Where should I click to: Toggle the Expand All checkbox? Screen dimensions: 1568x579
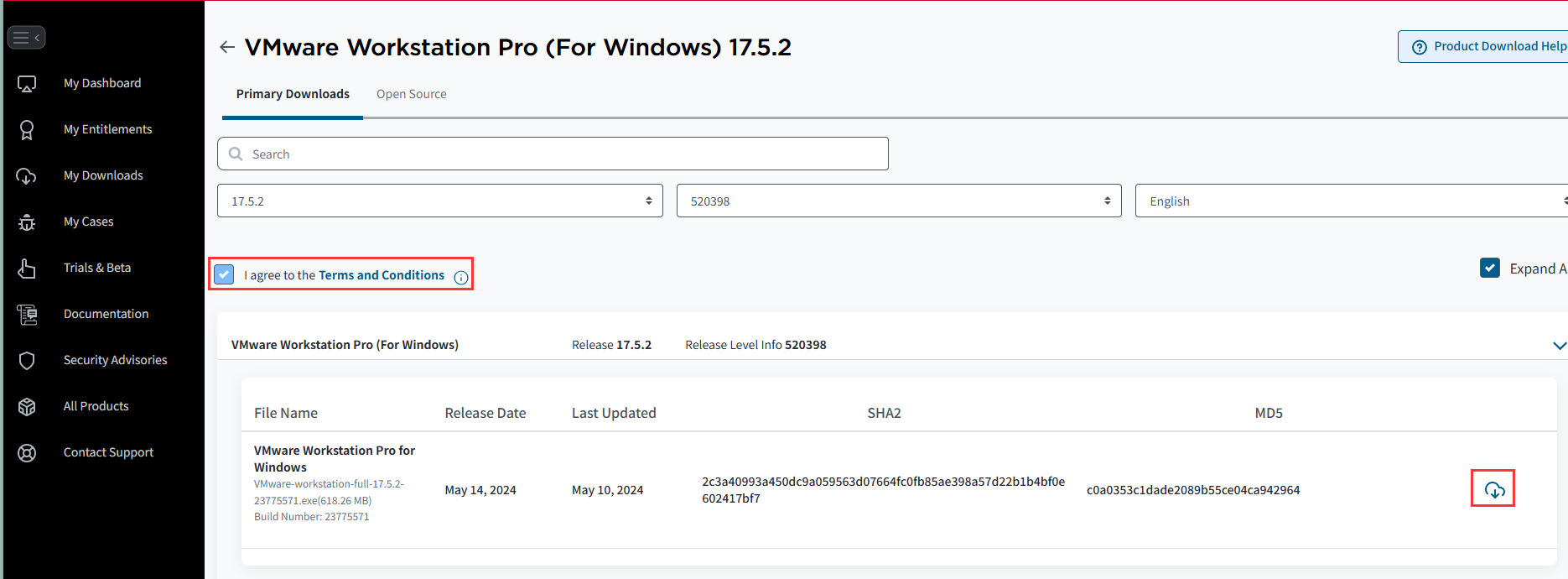click(x=1490, y=268)
